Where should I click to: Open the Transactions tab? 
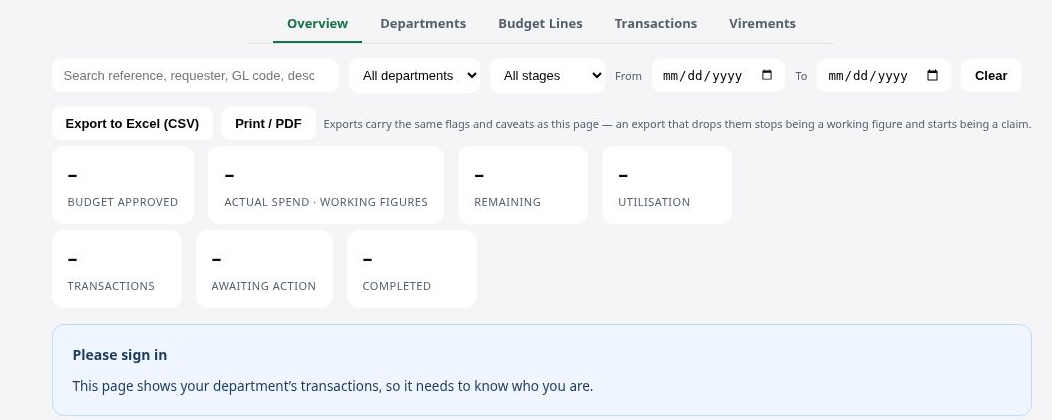tap(655, 23)
